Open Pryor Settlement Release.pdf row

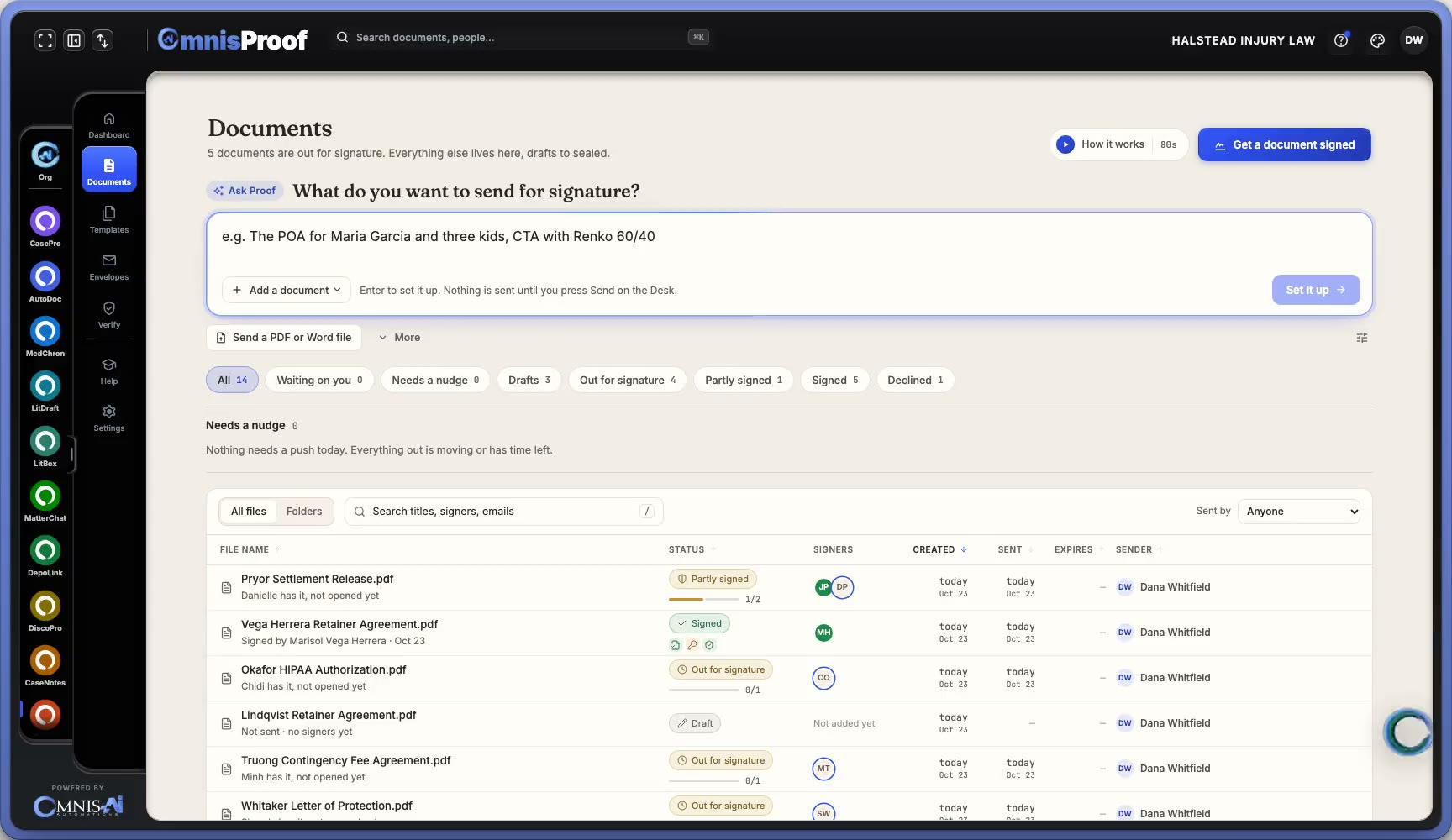[789, 587]
